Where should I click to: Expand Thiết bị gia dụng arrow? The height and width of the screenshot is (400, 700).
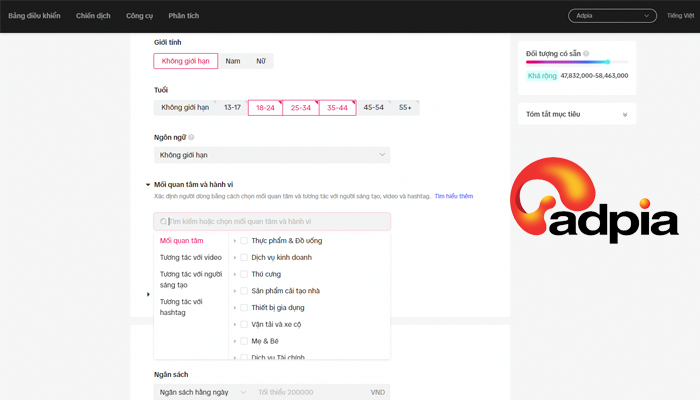[235, 308]
